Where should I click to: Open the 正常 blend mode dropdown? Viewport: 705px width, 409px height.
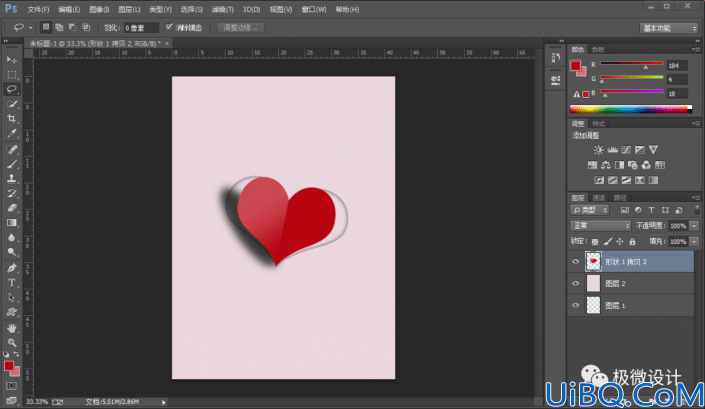click(x=600, y=226)
